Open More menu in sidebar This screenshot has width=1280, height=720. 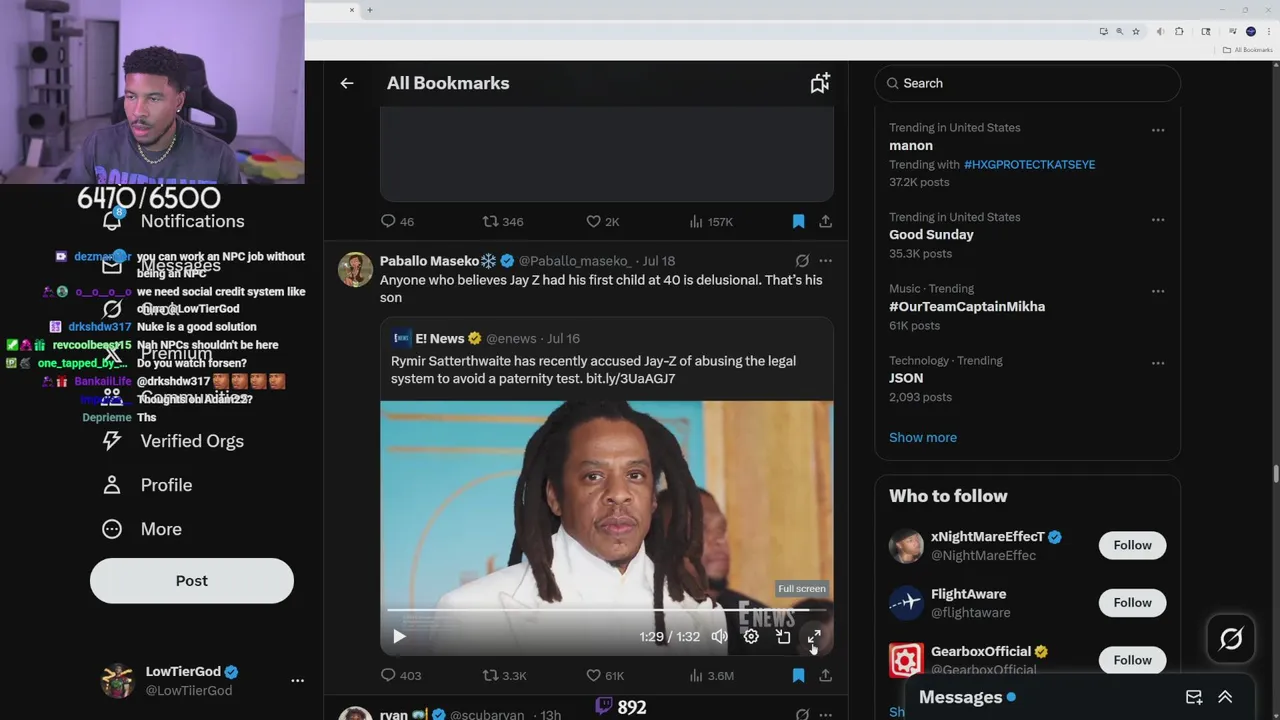point(142,529)
